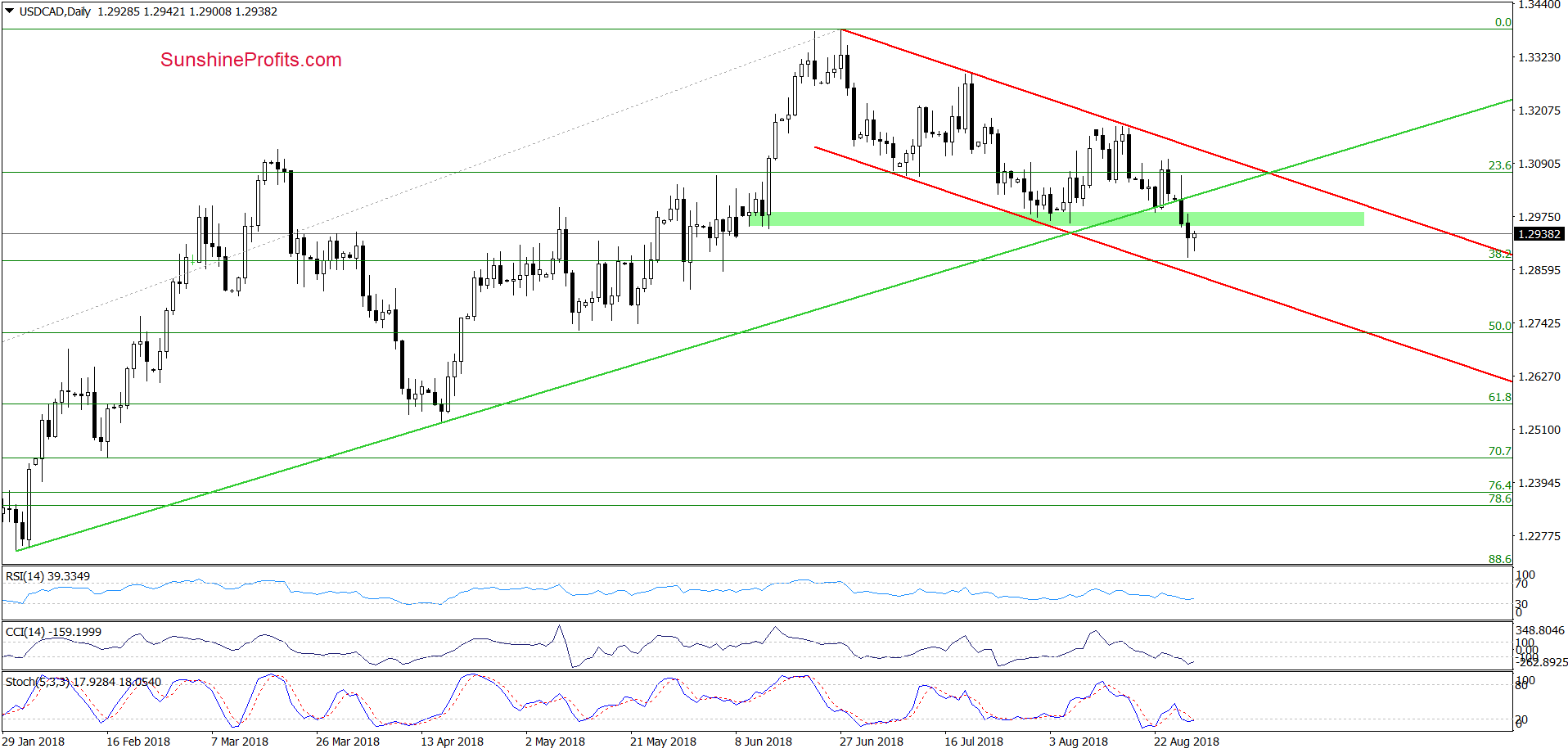
Task: Click the 1.33230 price axis label
Action: [x=1539, y=57]
